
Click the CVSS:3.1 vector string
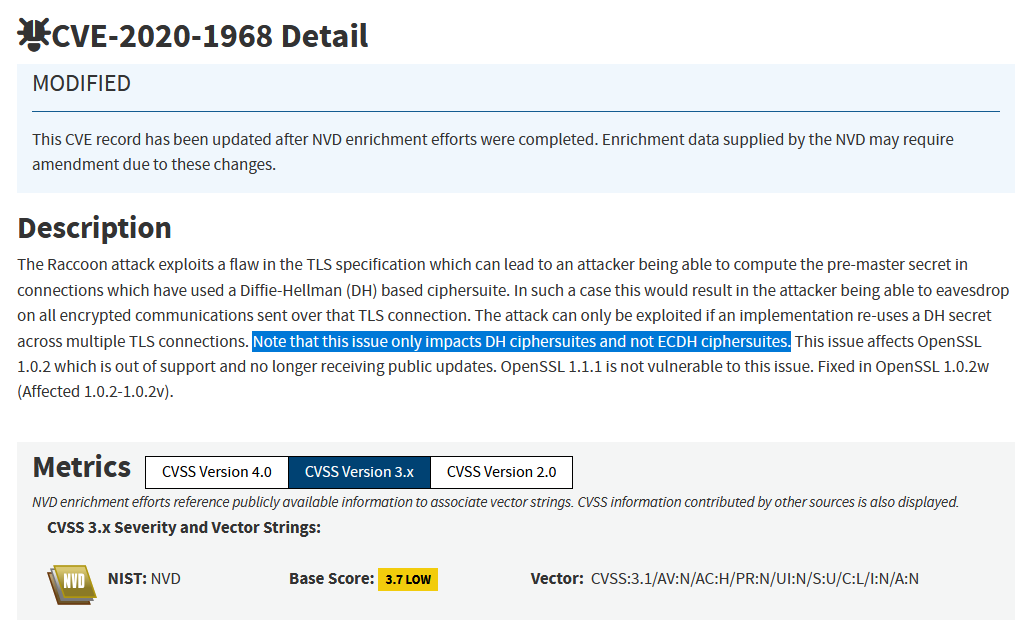[x=755, y=579]
